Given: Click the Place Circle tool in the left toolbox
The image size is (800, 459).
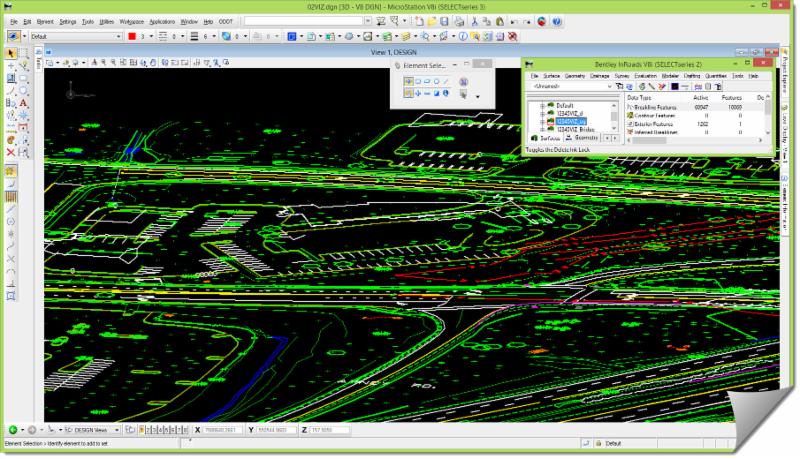Looking at the screenshot, I should [x=23, y=91].
